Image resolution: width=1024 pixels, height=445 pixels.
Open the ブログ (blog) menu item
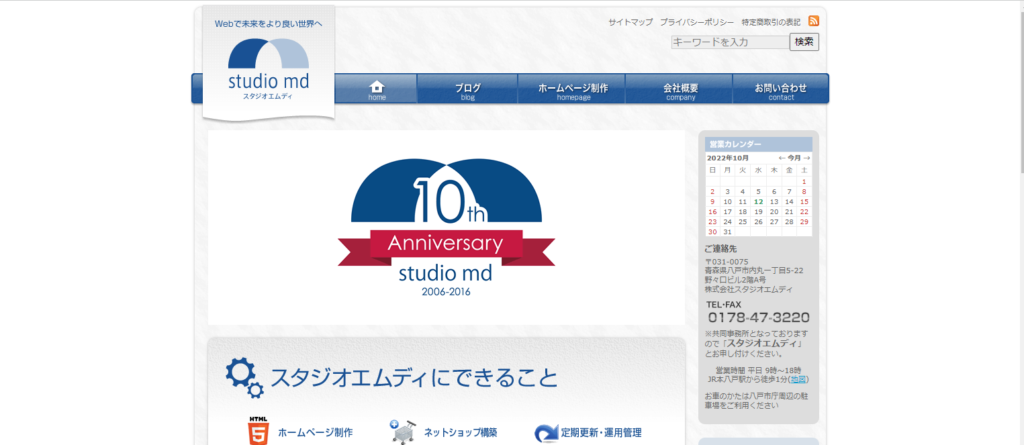[467, 89]
